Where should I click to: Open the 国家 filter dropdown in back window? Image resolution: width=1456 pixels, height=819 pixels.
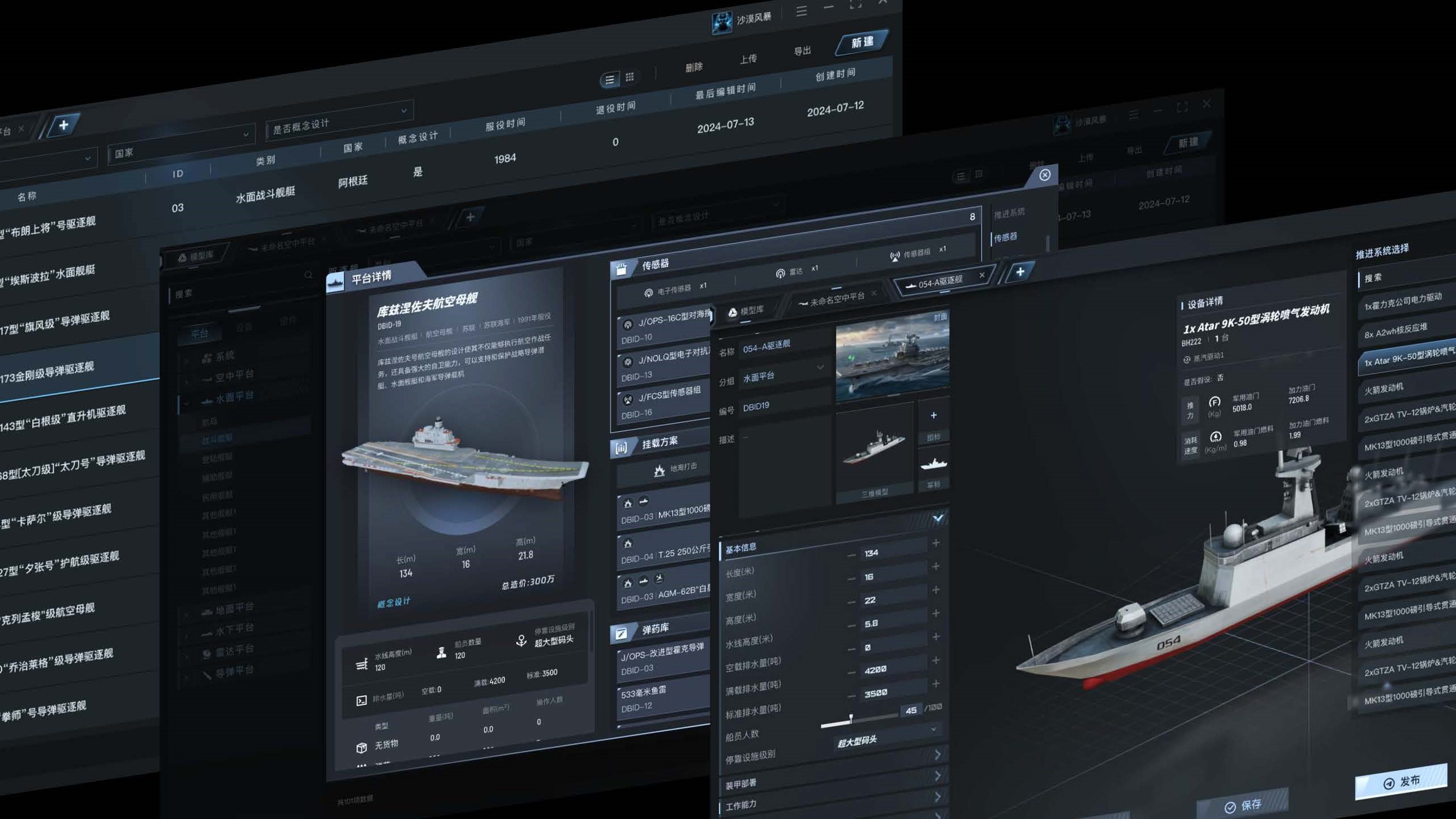[x=180, y=145]
